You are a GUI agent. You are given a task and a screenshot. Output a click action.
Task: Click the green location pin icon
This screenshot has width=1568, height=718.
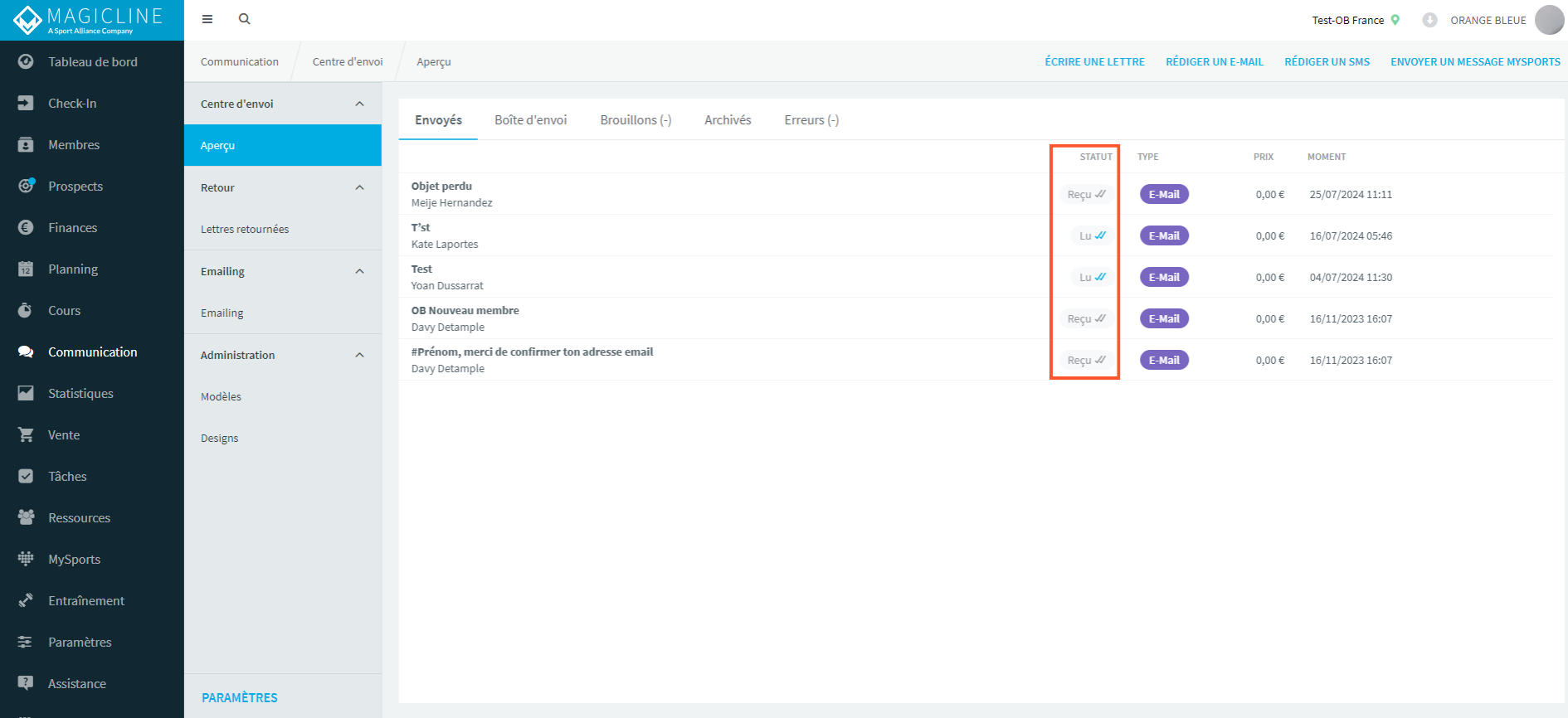(x=1395, y=20)
